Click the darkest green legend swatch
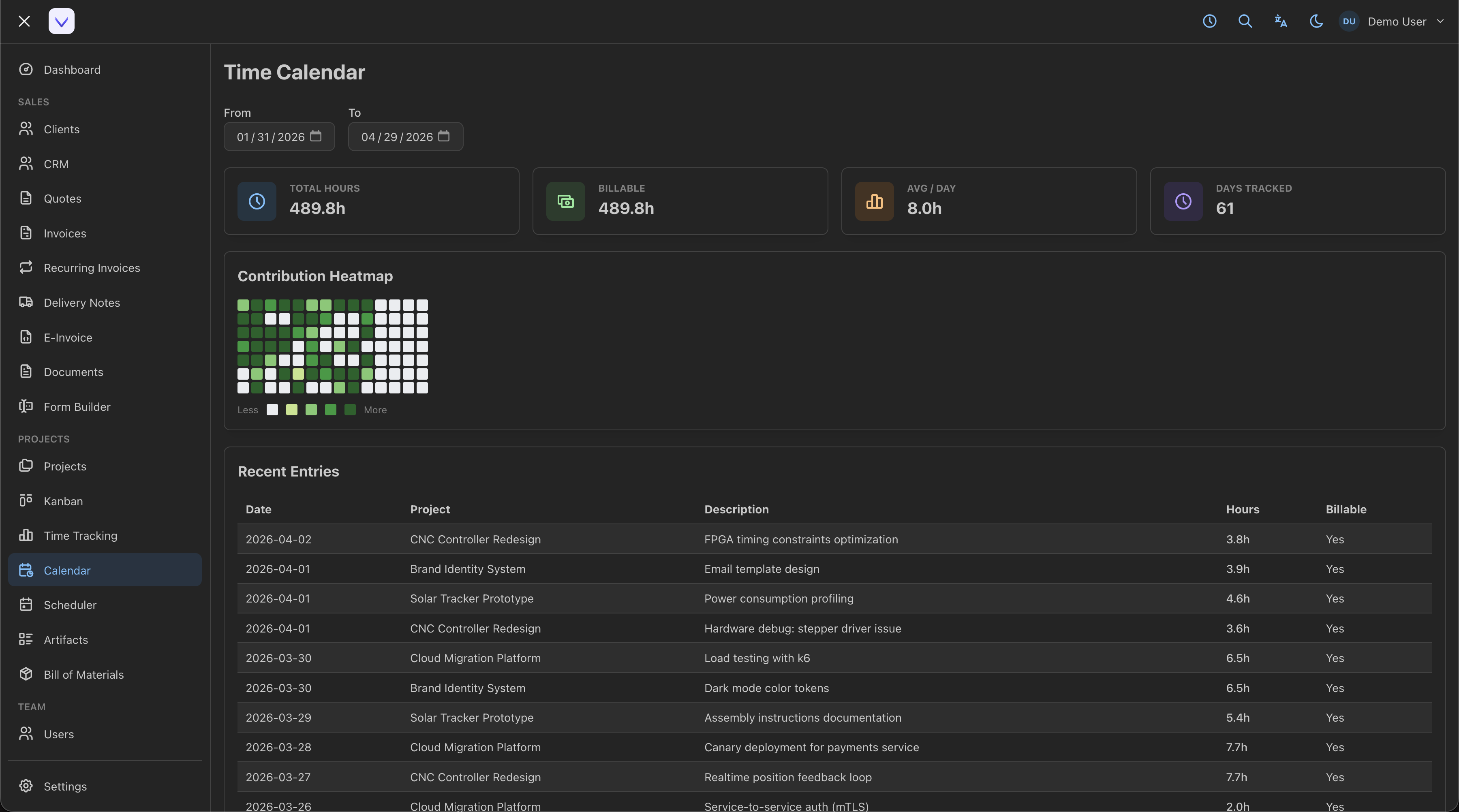This screenshot has width=1459, height=812. pos(350,410)
